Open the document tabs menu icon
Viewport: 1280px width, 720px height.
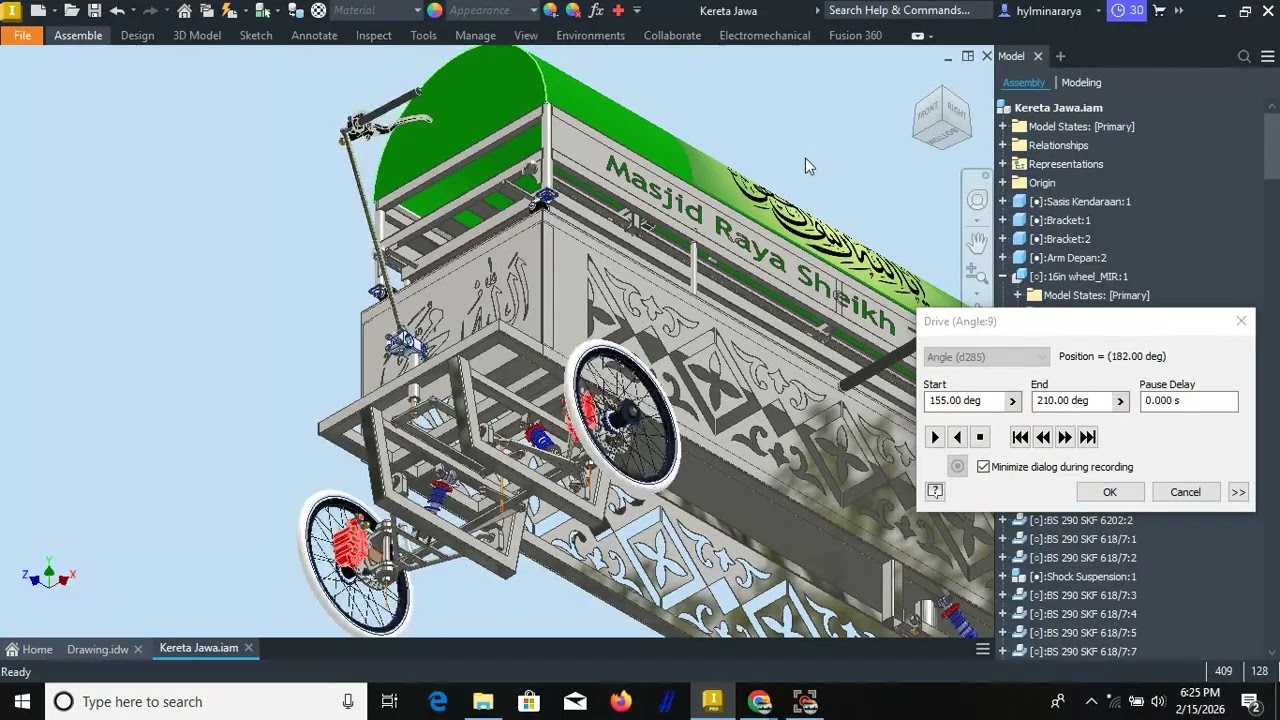pyautogui.click(x=982, y=649)
